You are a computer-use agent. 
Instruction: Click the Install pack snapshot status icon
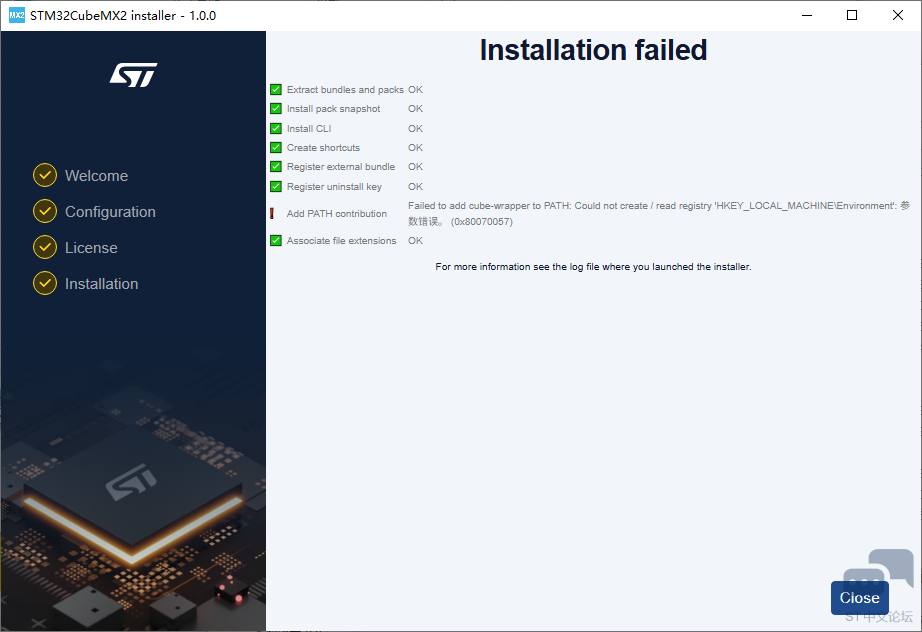275,108
